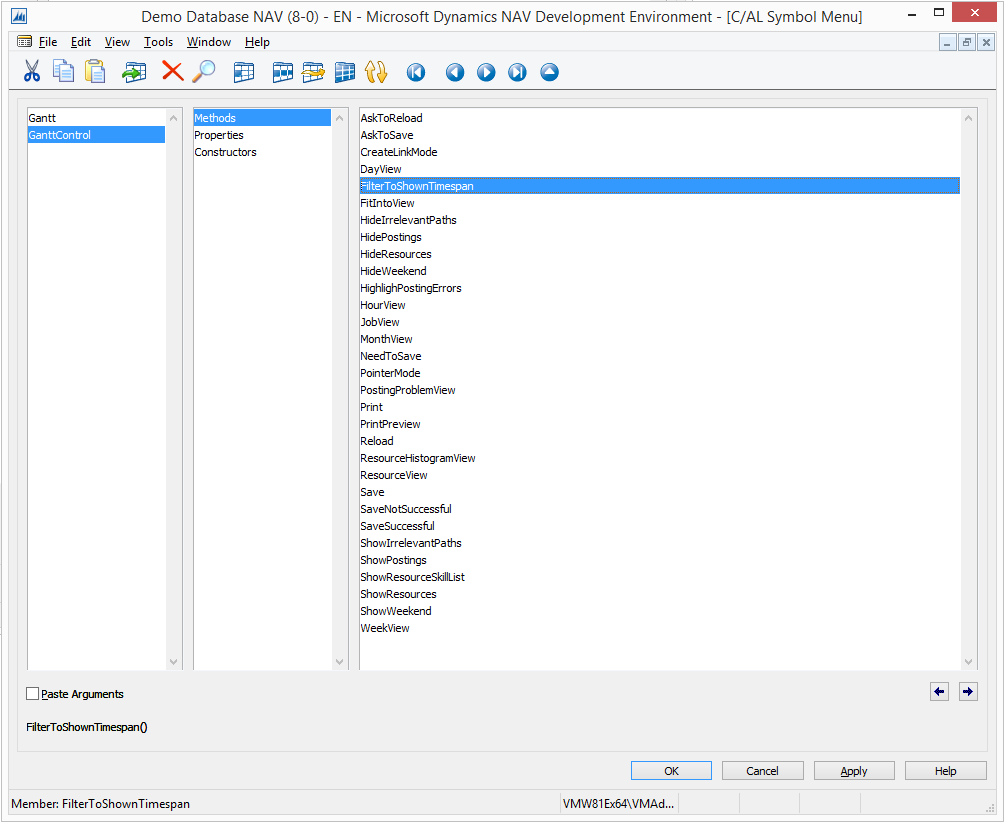Viewport: 1004px width, 823px height.
Task: Click the Copy icon in toolbar
Action: point(63,71)
